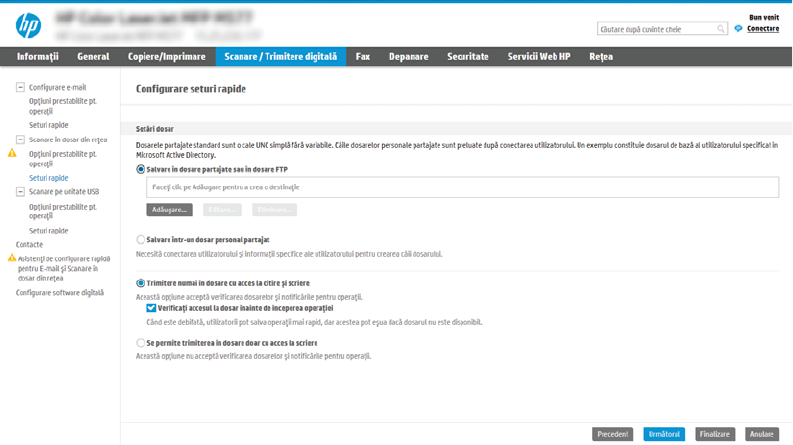
Task: Open Asistenți de configurare rapidă sidebar item
Action: (x=64, y=269)
